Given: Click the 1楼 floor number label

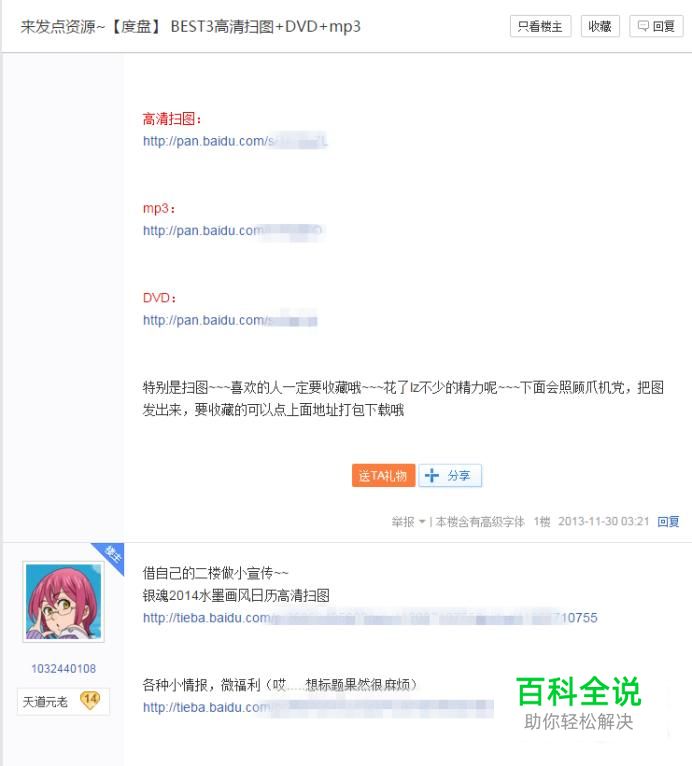Looking at the screenshot, I should click(x=542, y=522).
